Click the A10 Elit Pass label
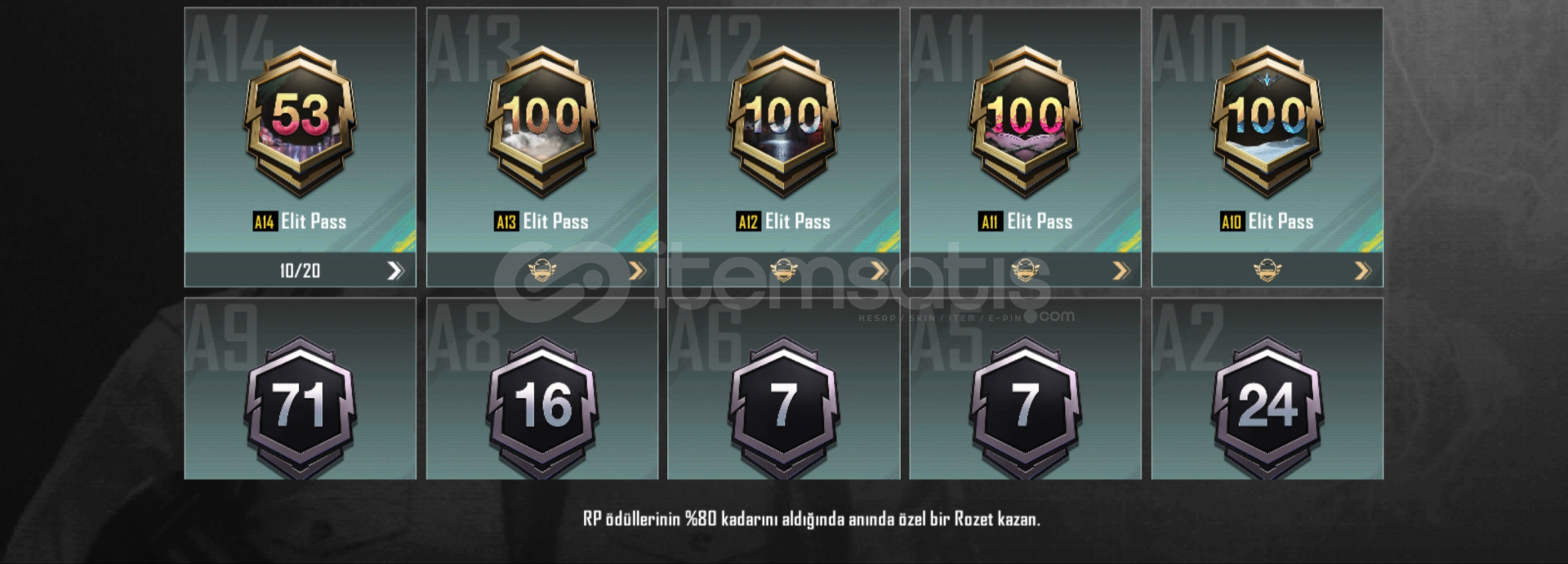This screenshot has width=1568, height=564. coord(1267,222)
